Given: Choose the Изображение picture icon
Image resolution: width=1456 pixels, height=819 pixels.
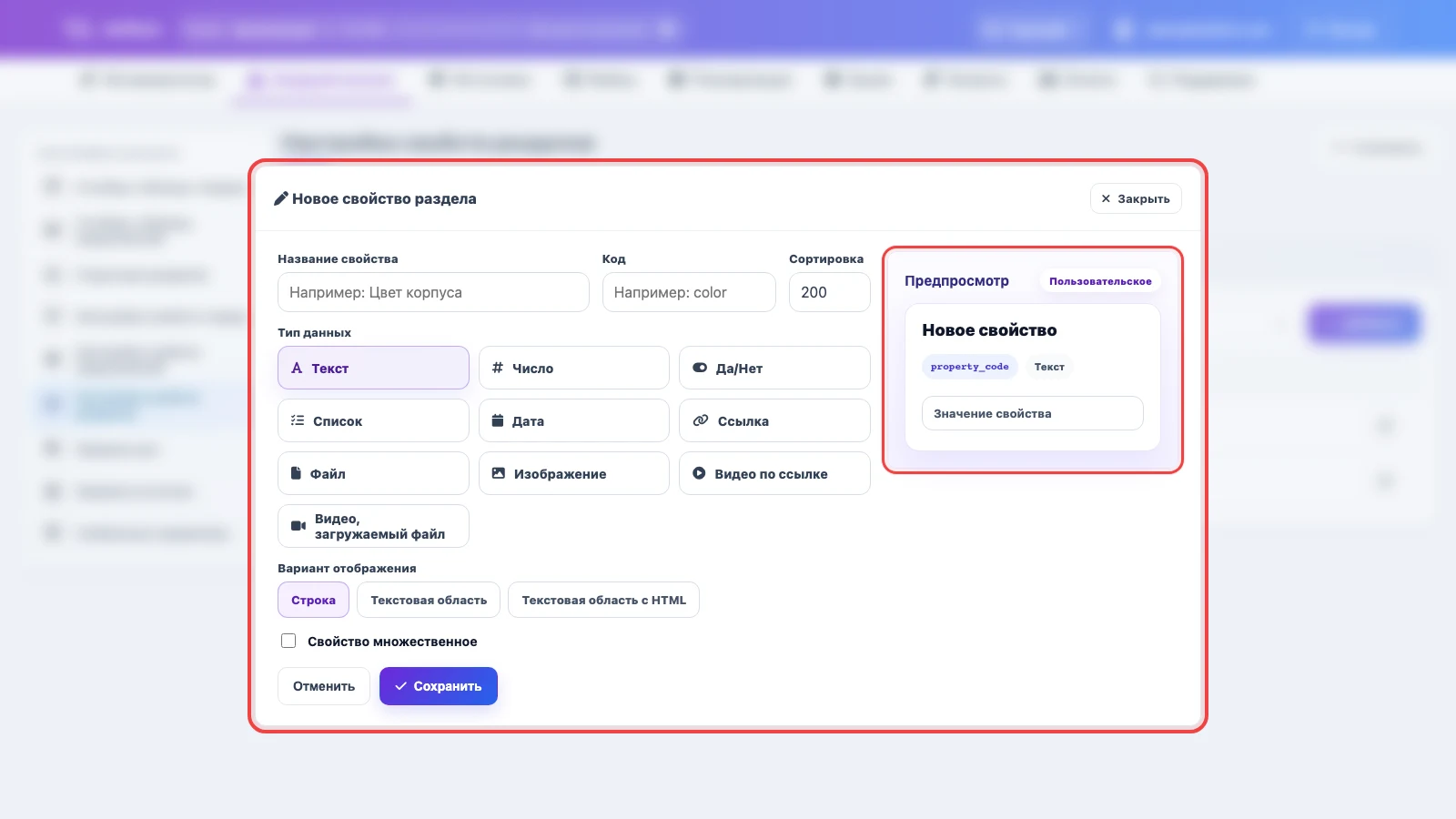Looking at the screenshot, I should 499,473.
